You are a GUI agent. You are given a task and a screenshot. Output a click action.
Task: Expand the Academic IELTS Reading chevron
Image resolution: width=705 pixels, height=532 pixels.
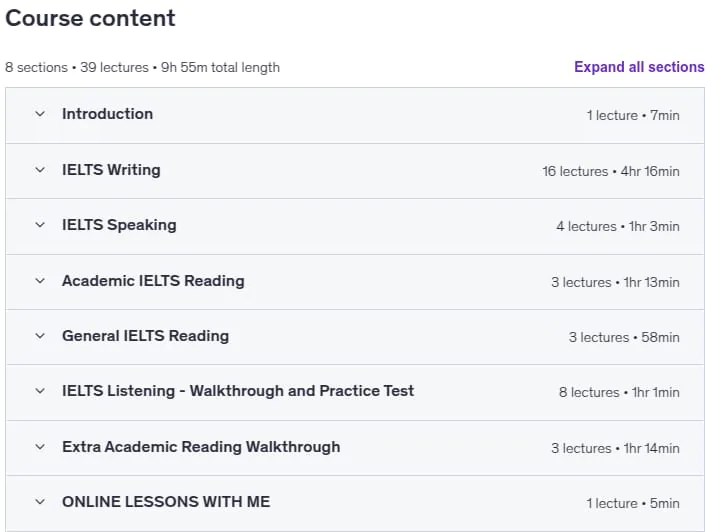pyautogui.click(x=40, y=281)
